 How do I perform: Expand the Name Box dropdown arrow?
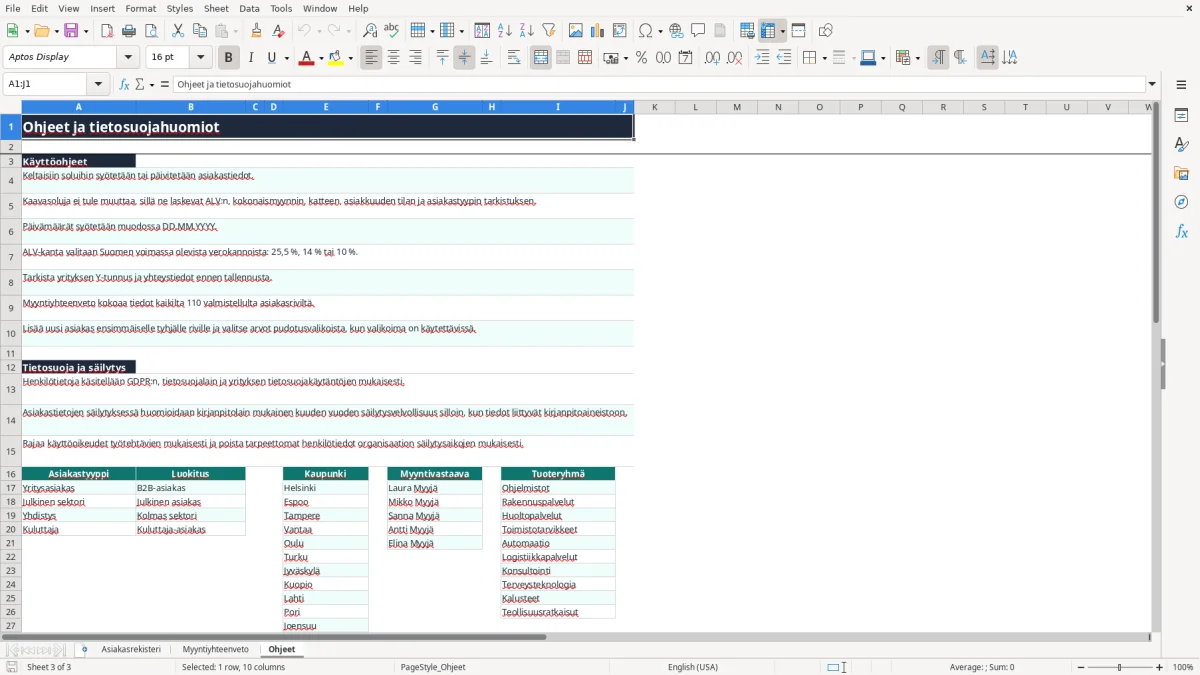coord(98,84)
